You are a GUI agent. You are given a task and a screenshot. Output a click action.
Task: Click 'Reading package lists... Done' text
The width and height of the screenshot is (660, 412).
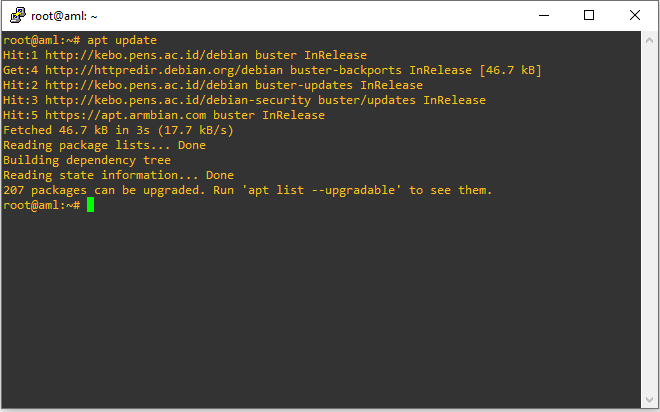104,145
